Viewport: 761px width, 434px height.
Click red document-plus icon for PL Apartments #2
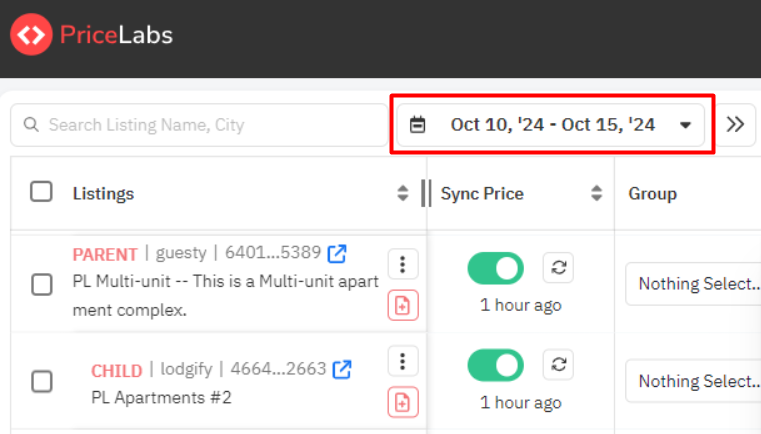click(403, 402)
